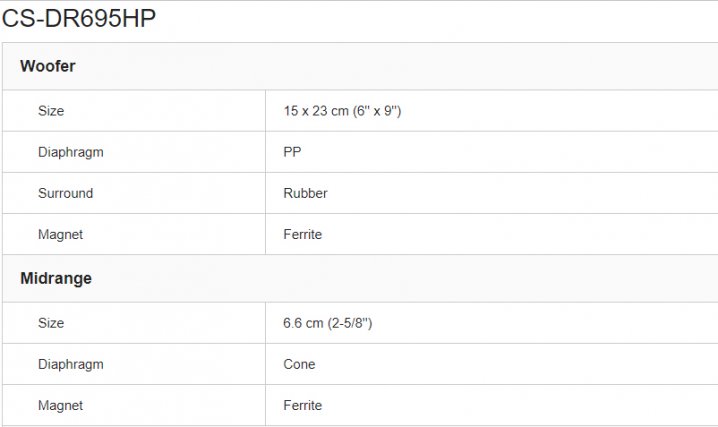Viewport: 718px width, 427px height.
Task: Click empty area right of Woofer heading
Action: (400, 66)
